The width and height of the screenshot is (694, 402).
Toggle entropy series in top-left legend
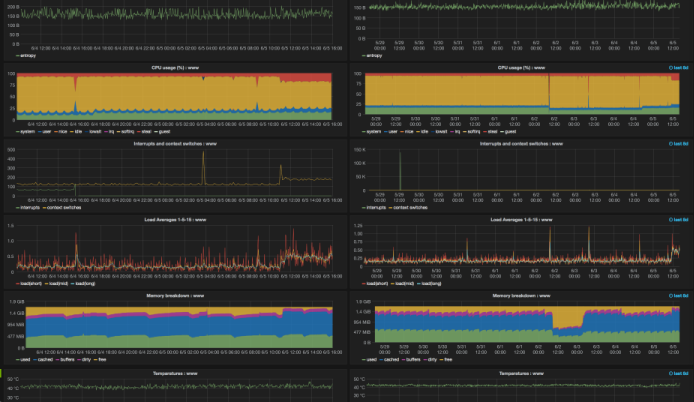(x=26, y=56)
